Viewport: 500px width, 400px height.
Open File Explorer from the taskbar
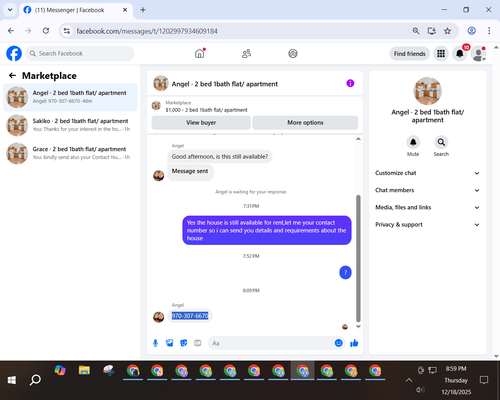84,370
